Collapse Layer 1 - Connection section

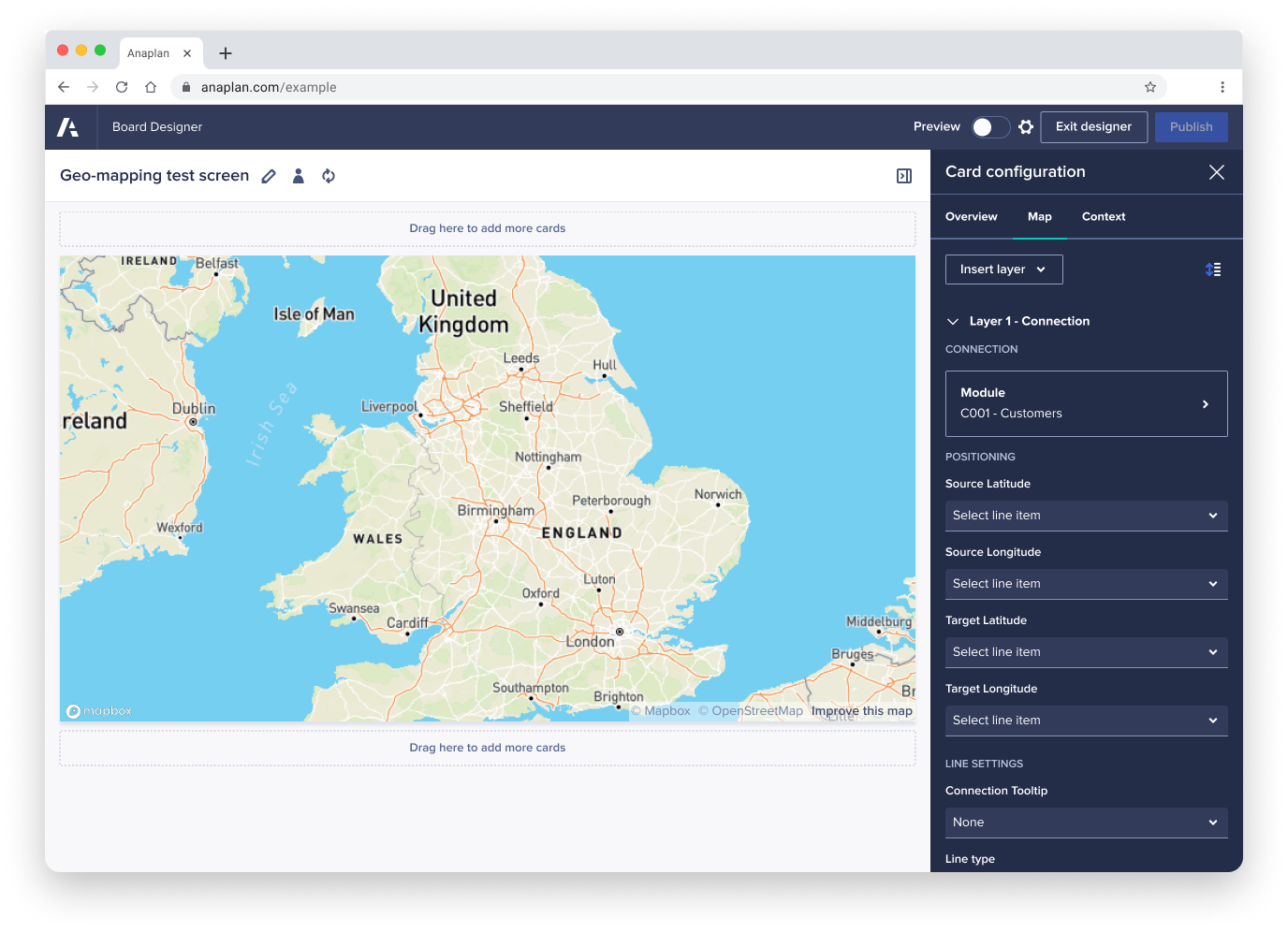tap(953, 321)
